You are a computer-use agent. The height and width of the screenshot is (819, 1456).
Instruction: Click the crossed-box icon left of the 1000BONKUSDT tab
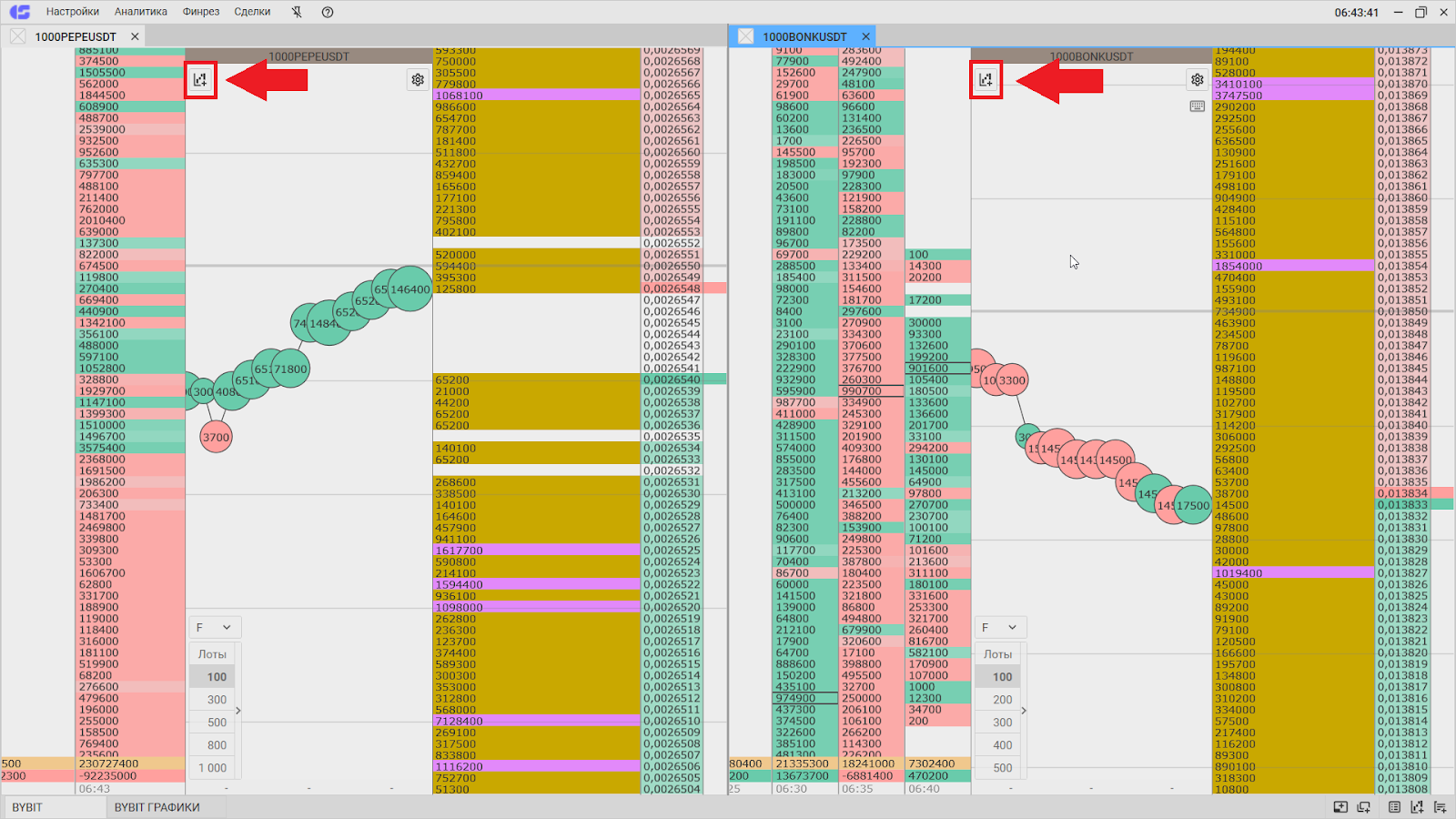click(746, 36)
